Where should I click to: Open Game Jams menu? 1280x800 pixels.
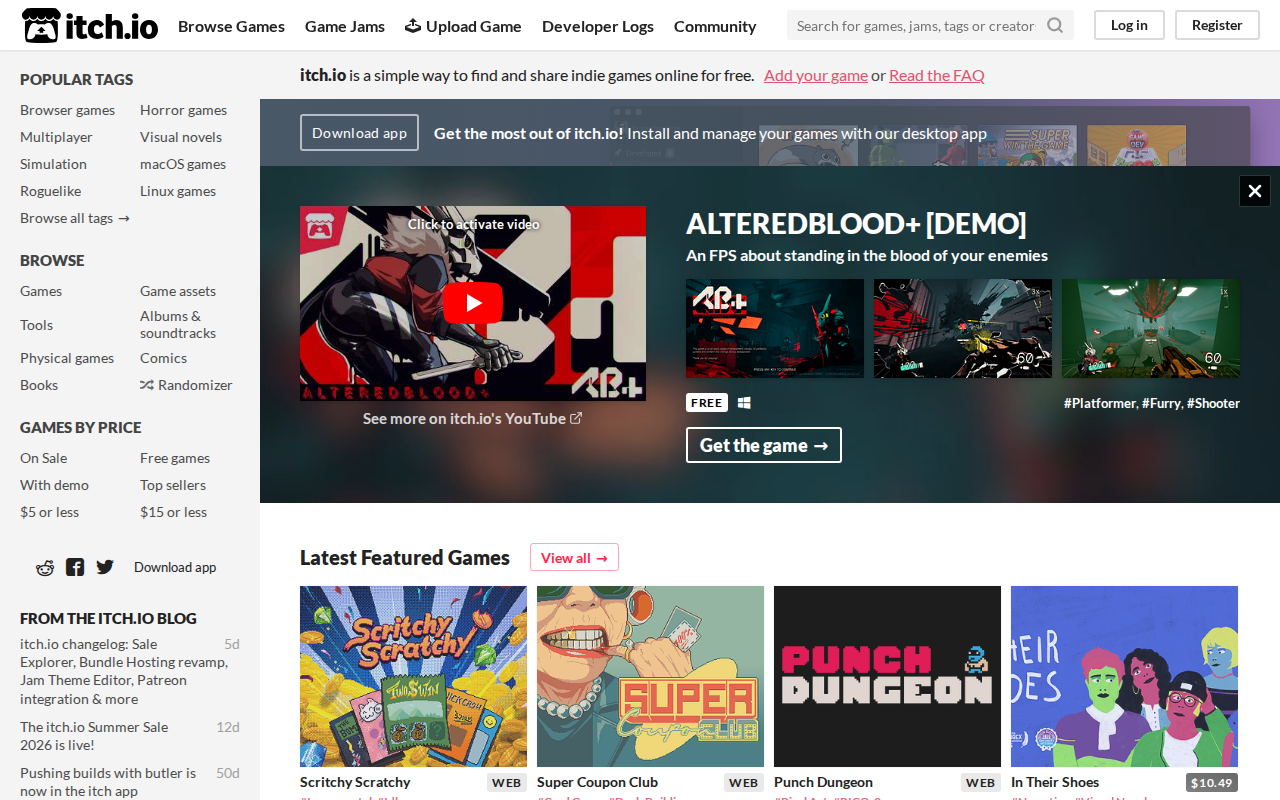click(x=345, y=26)
